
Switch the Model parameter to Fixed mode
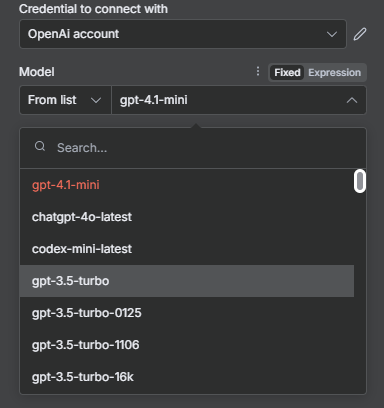287,72
